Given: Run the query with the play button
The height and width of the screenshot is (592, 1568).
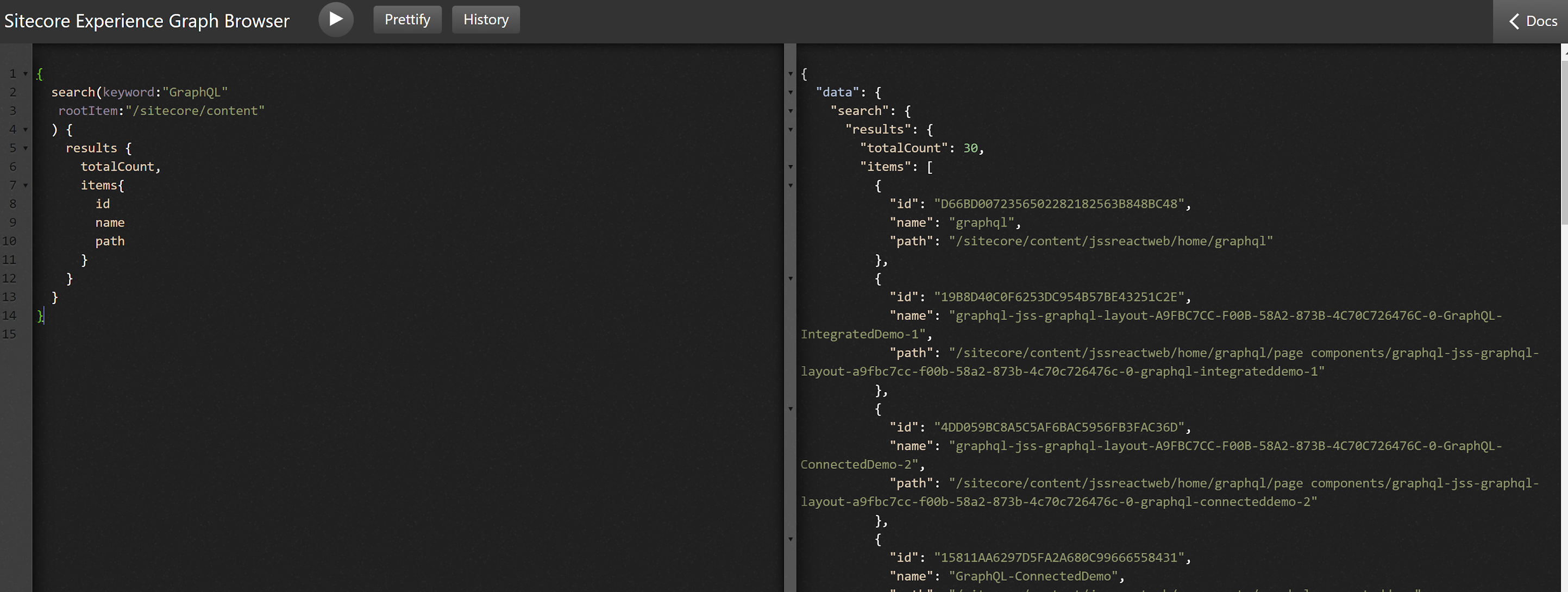Looking at the screenshot, I should [335, 20].
